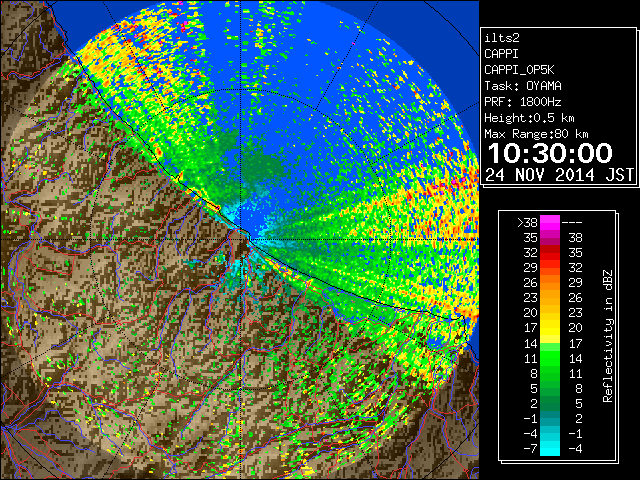Click the 'Reflectivity in dBZ' legend title

pyautogui.click(x=608, y=336)
